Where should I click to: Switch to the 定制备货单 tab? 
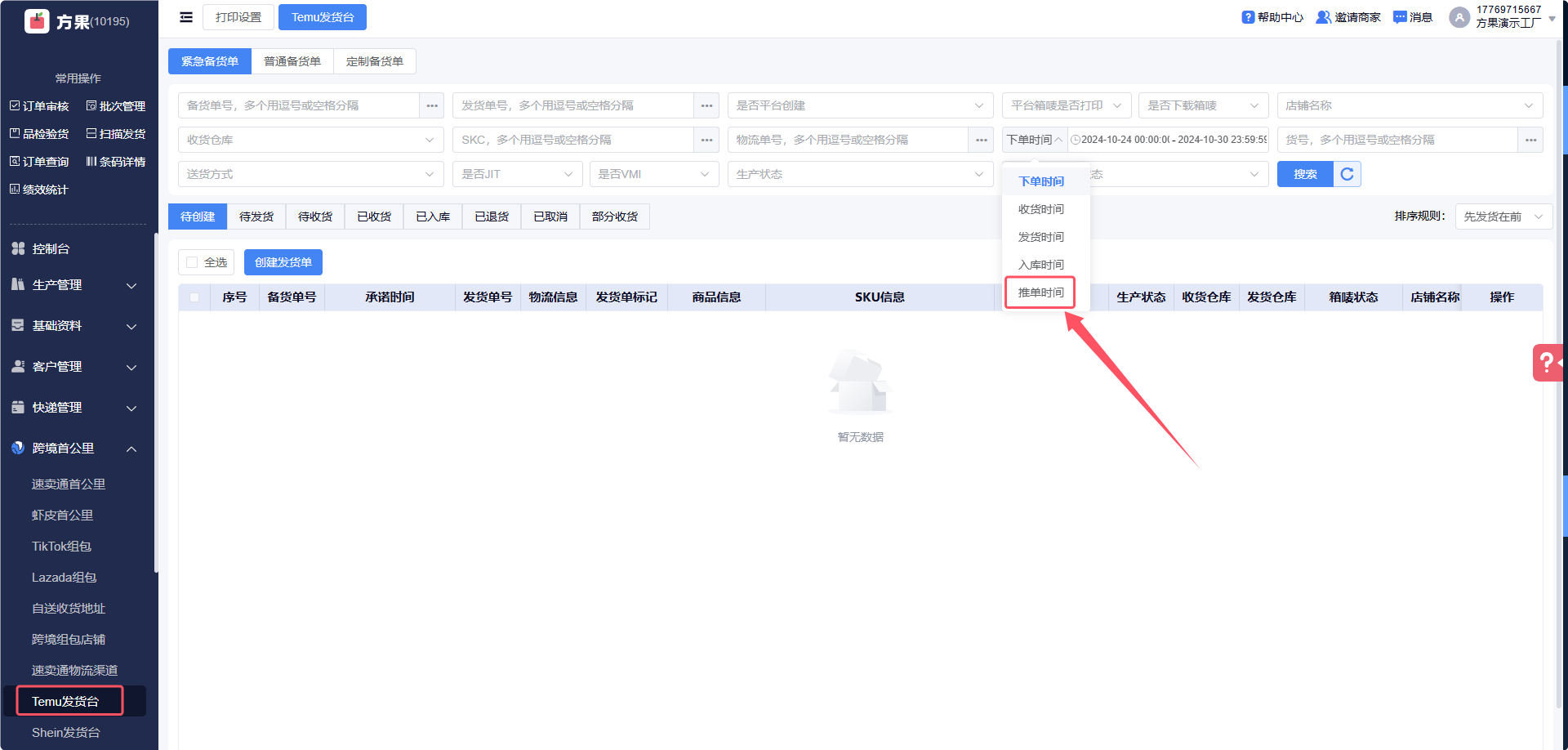click(375, 61)
